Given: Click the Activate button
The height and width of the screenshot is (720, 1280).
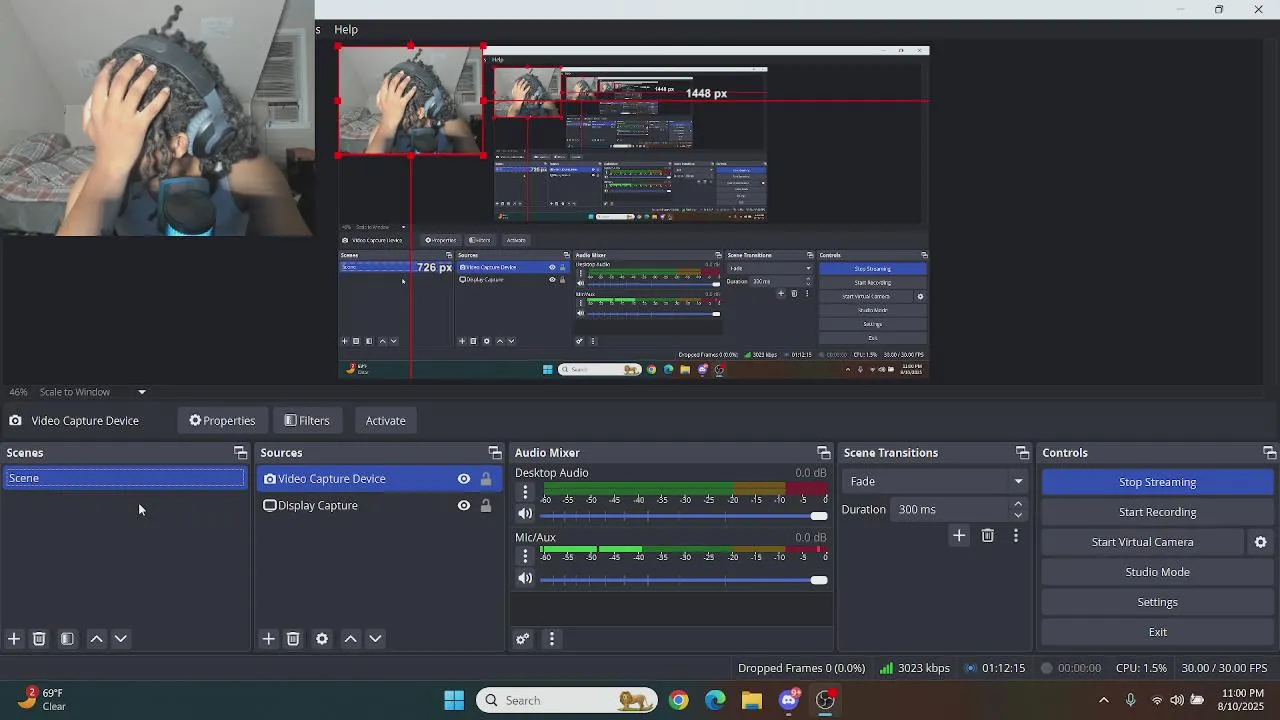Looking at the screenshot, I should [385, 421].
